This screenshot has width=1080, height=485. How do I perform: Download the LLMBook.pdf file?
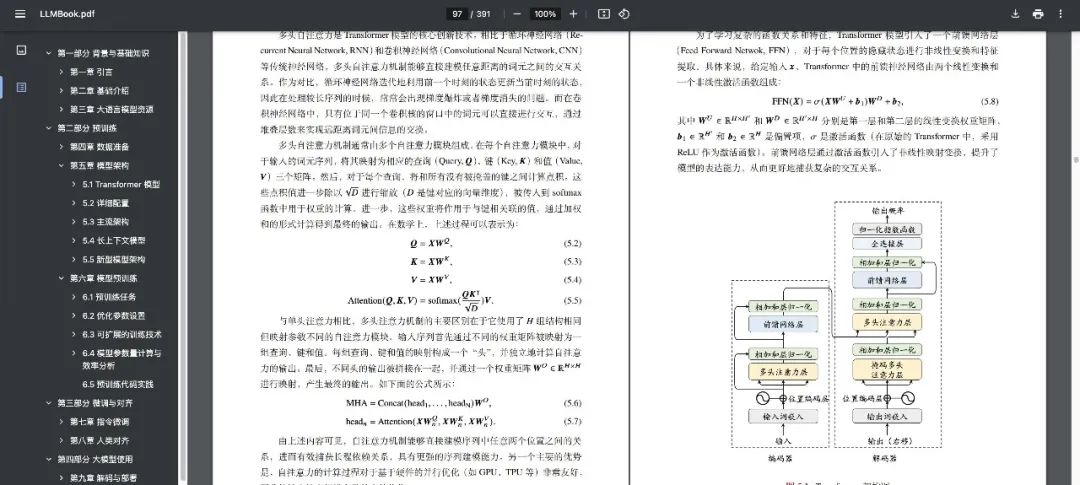1015,14
